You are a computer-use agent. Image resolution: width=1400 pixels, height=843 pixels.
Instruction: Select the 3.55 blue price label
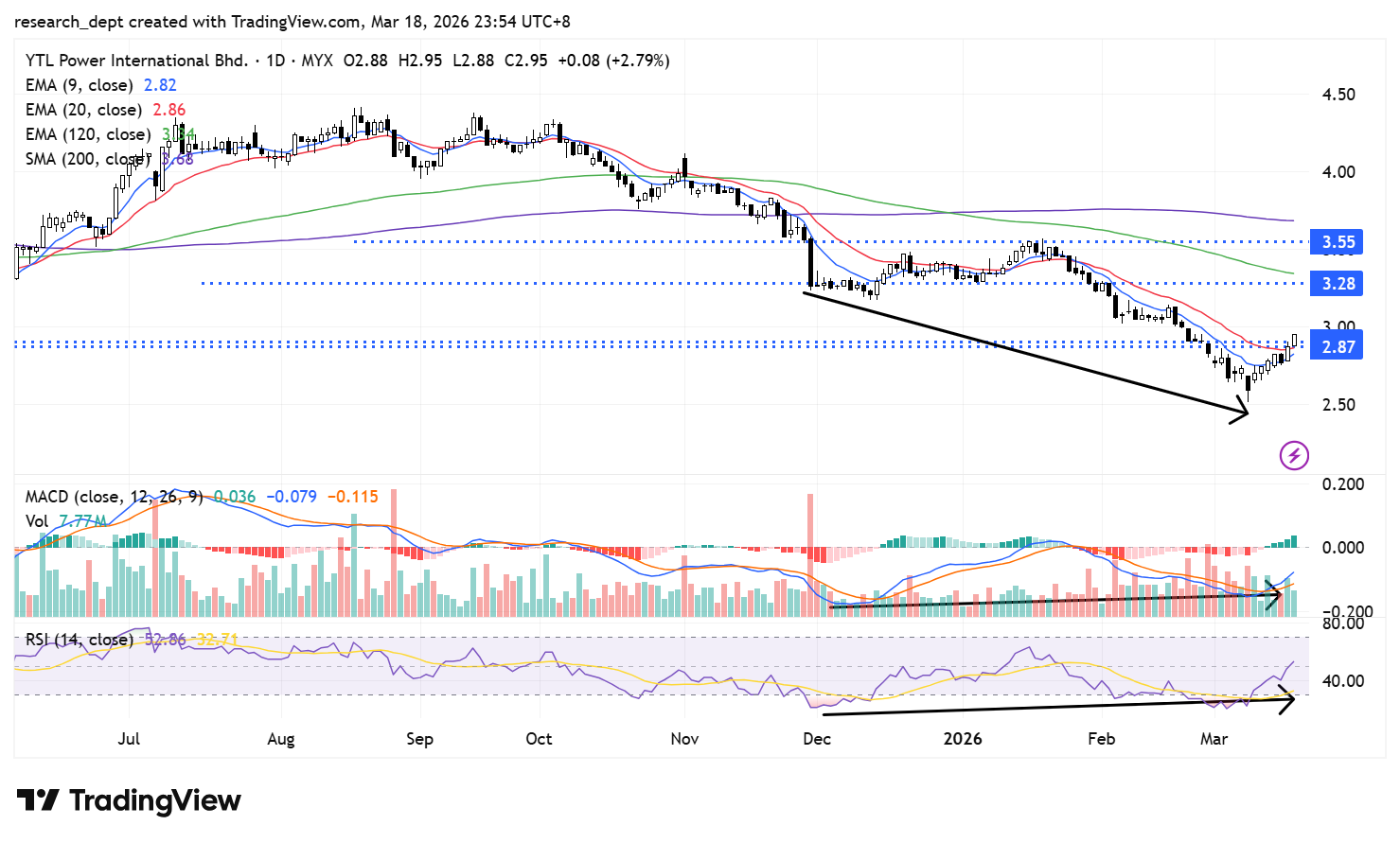(1337, 242)
